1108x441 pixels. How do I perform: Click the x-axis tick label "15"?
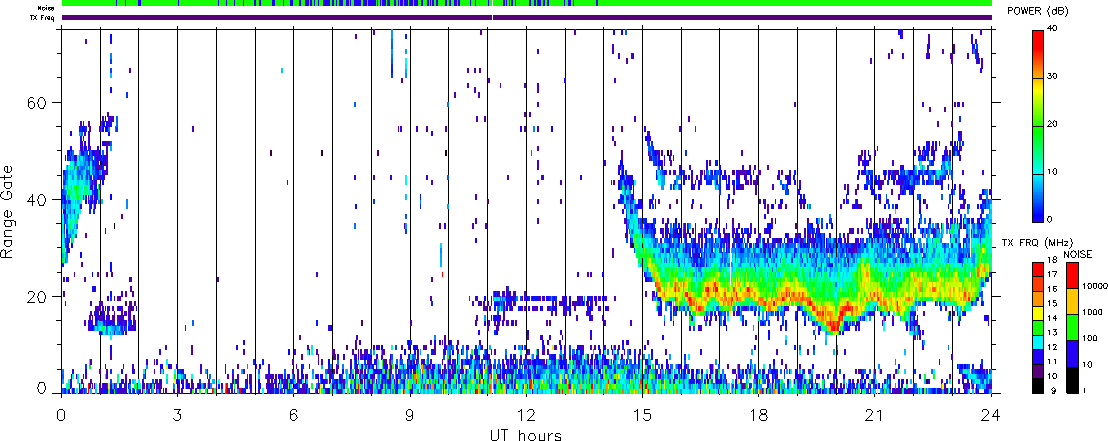click(x=642, y=414)
